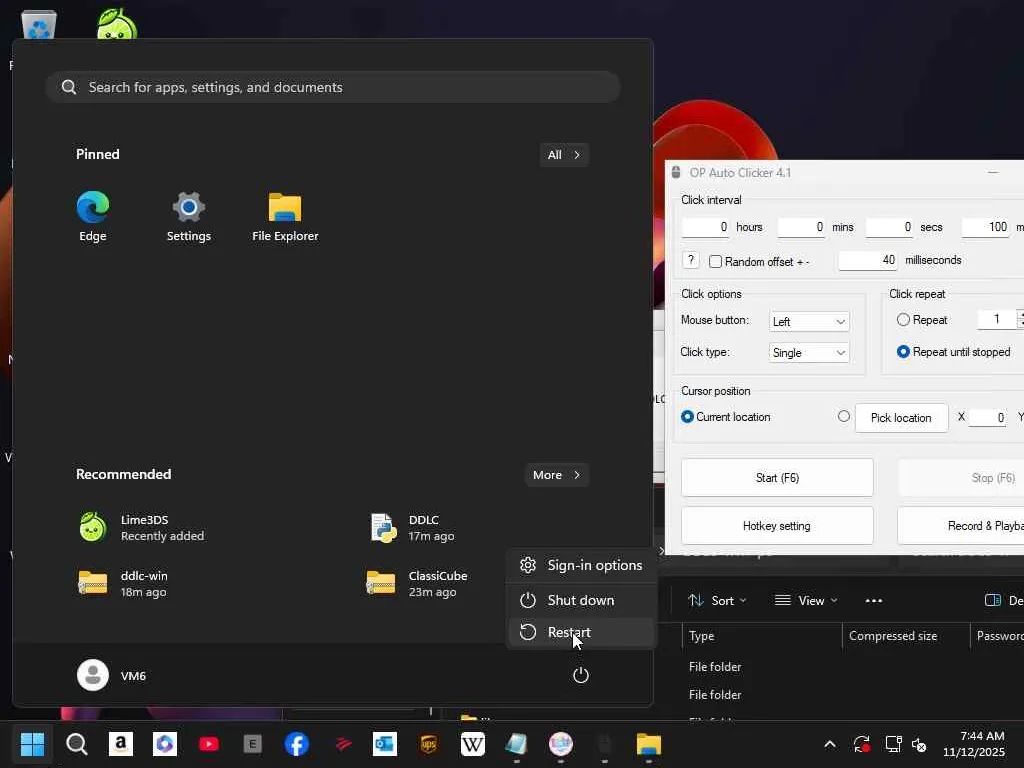Click the Hotkey setting button
The height and width of the screenshot is (768, 1024).
[x=777, y=526]
